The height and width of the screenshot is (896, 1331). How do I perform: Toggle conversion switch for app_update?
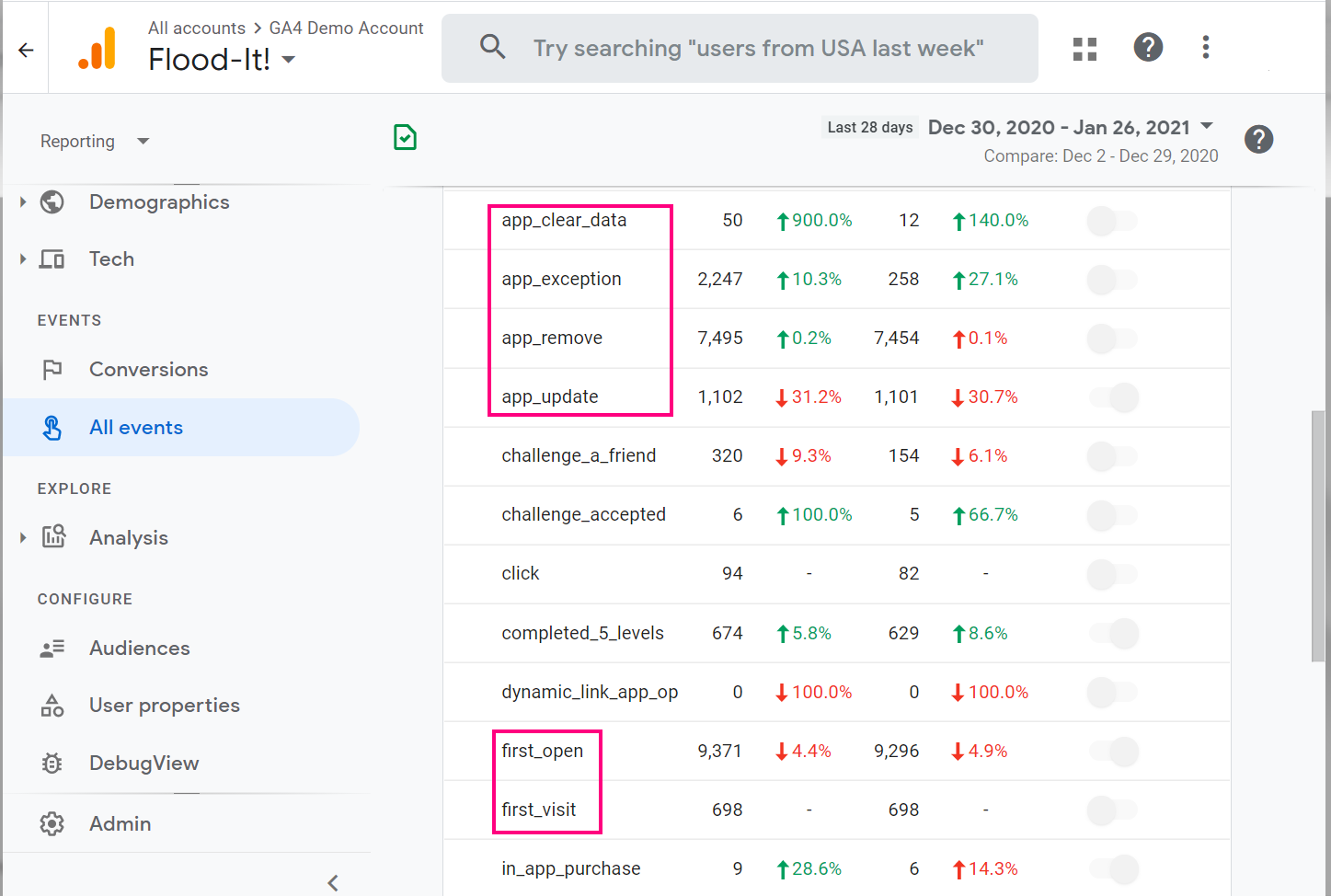coord(1114,397)
